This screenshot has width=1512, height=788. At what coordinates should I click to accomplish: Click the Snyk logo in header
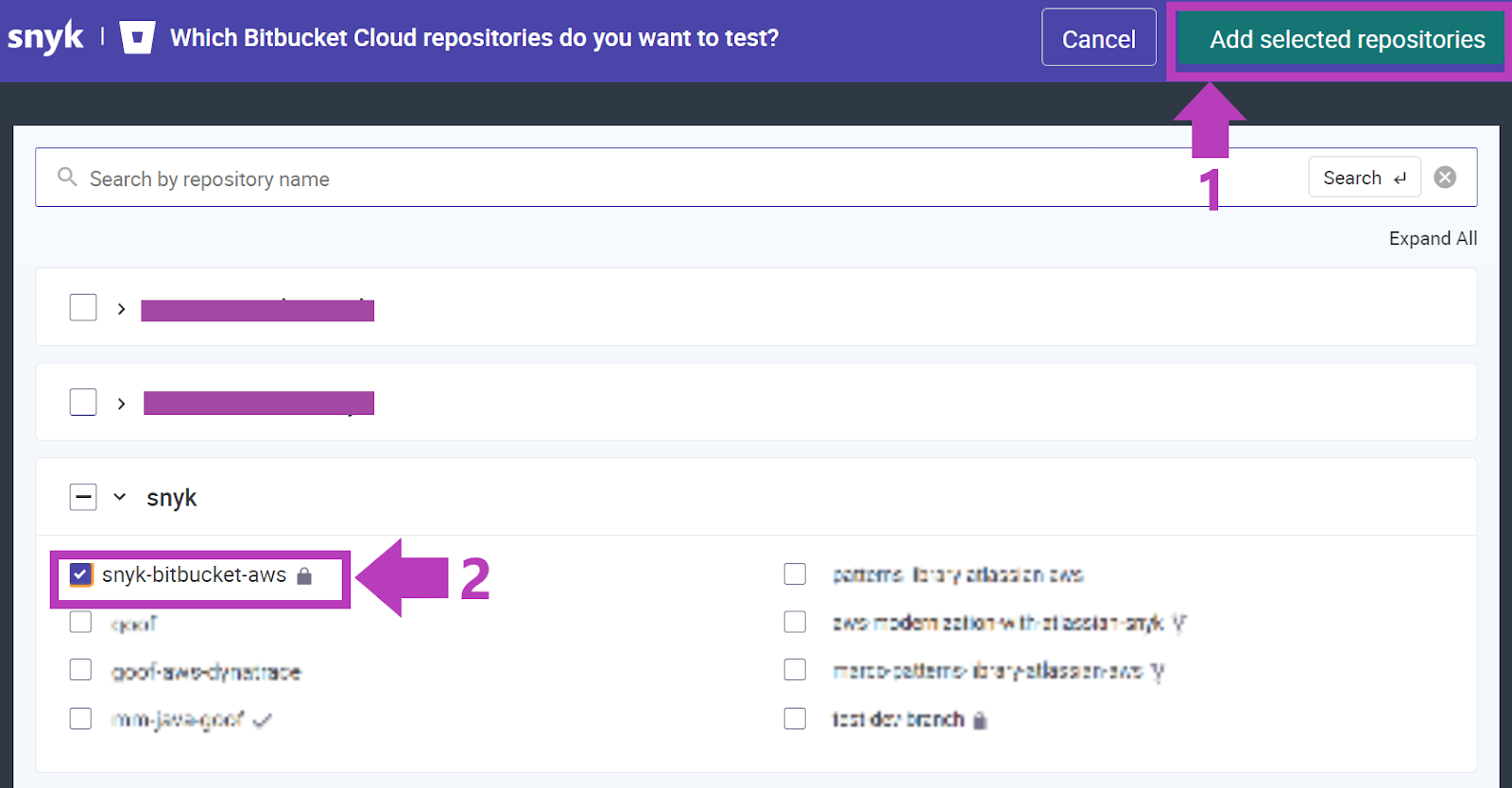pos(45,39)
